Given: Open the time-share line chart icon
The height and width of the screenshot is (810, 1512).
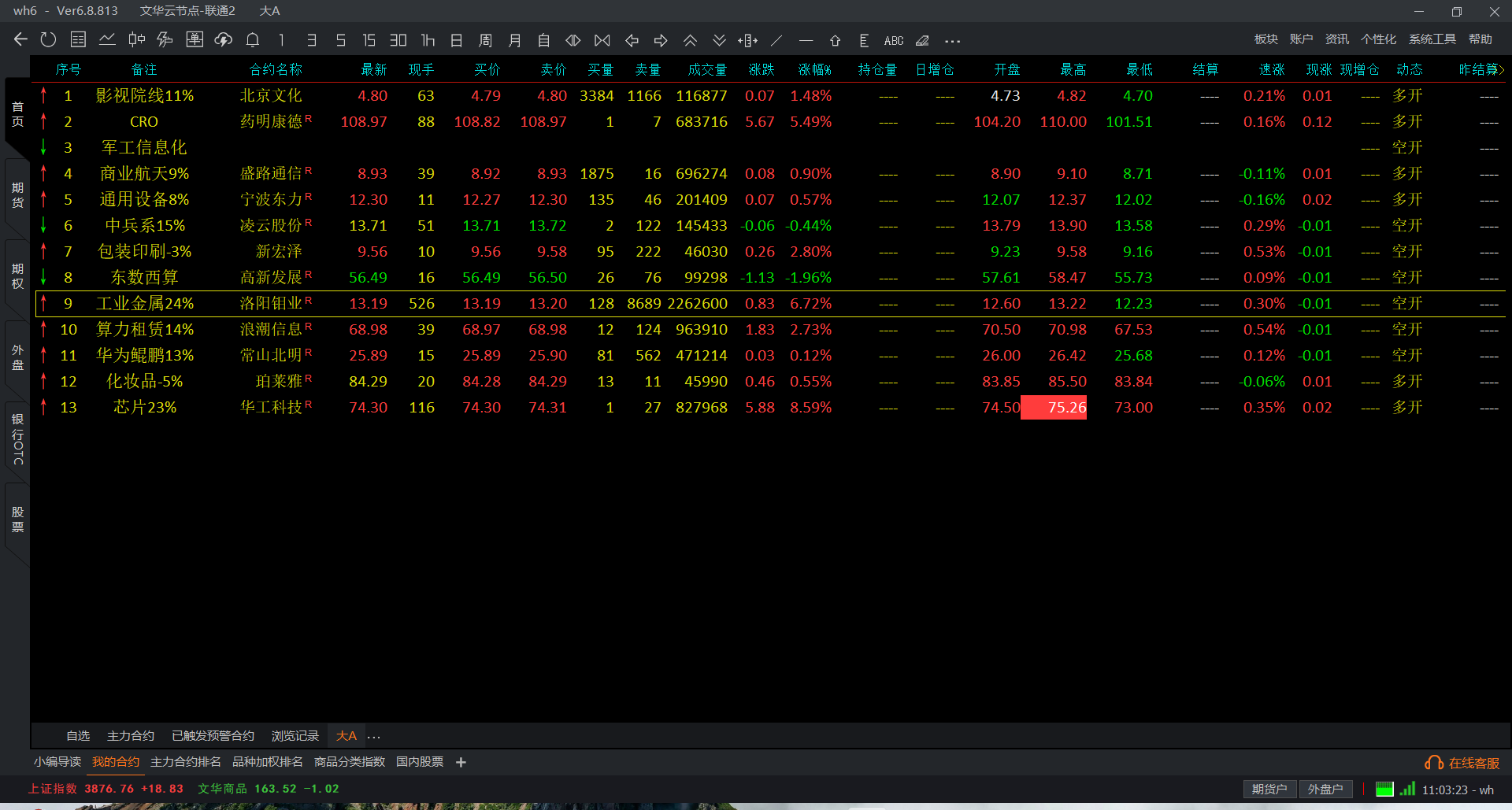Looking at the screenshot, I should 107,39.
